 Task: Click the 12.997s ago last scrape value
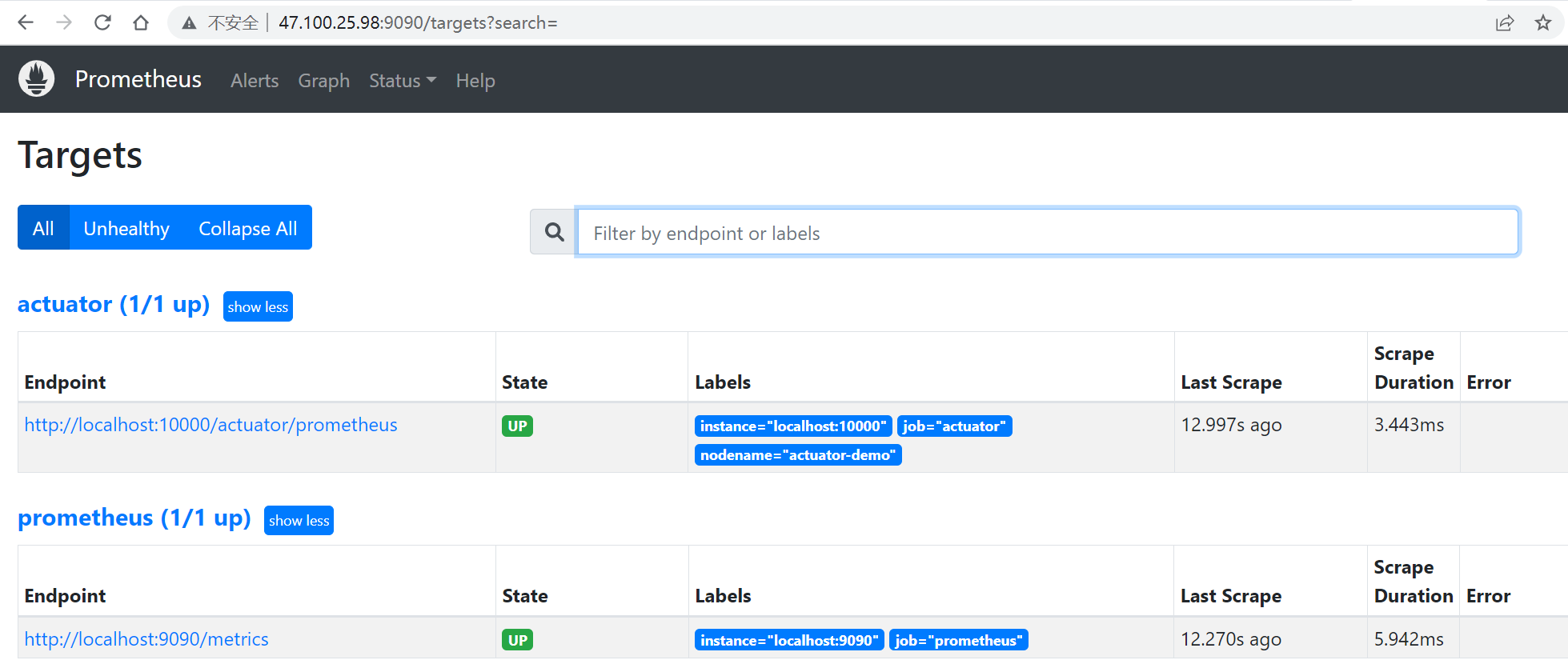pos(1231,425)
